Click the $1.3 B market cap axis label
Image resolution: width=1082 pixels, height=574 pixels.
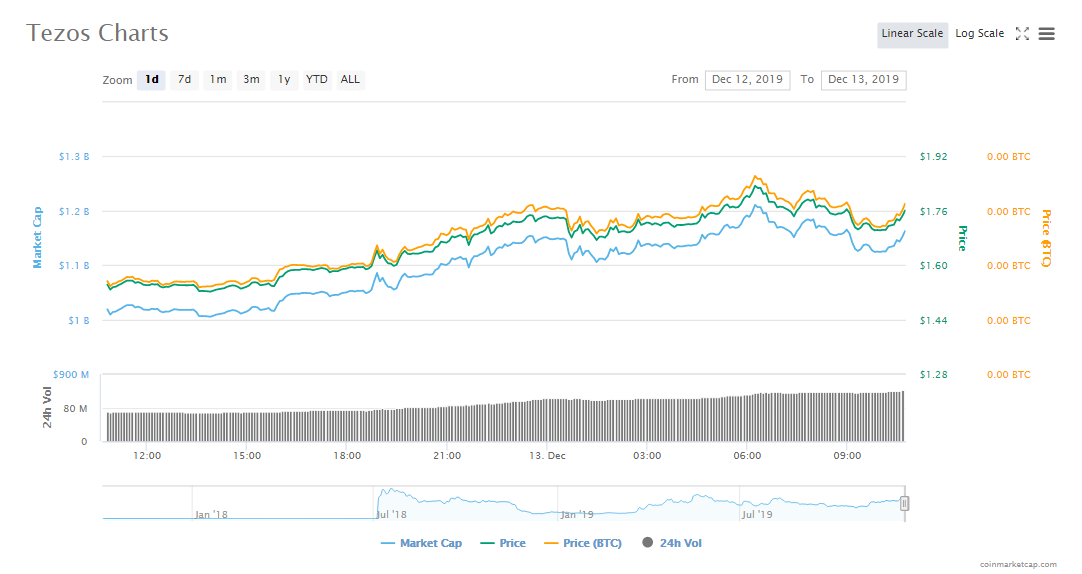coord(74,157)
